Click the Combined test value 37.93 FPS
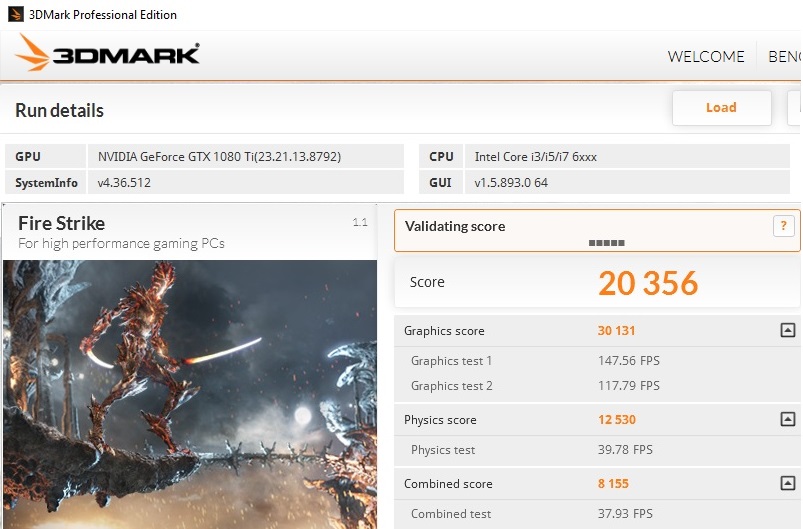The height and width of the screenshot is (529, 803). point(625,514)
